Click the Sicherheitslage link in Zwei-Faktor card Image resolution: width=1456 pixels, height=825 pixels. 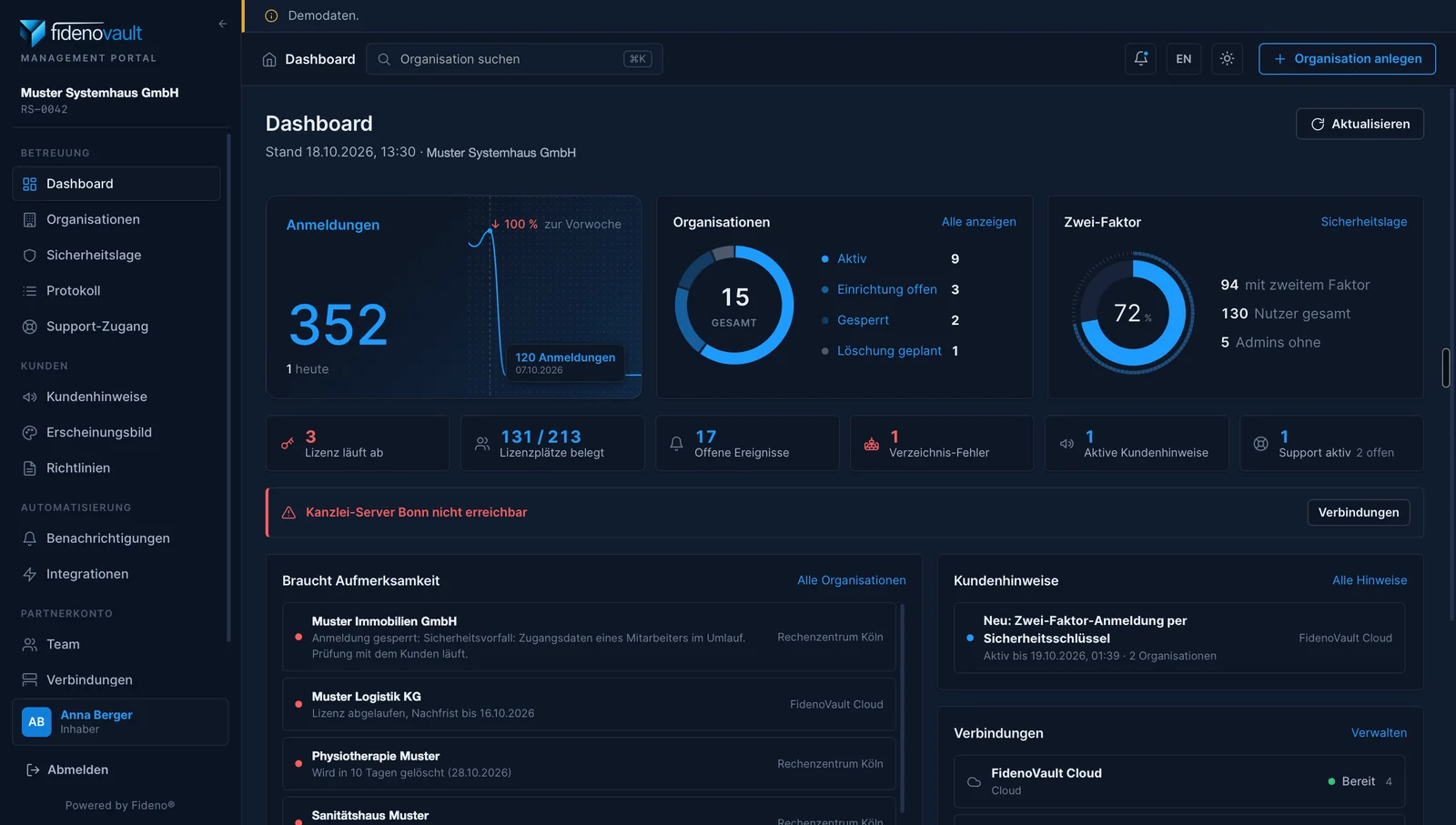[x=1363, y=222]
